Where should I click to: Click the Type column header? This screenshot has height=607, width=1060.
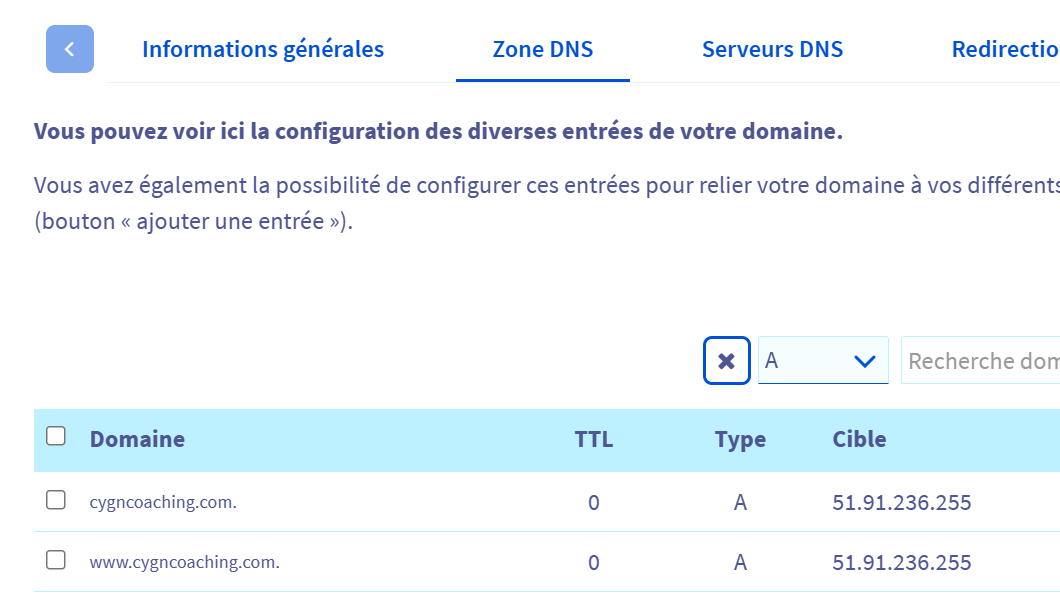(740, 439)
